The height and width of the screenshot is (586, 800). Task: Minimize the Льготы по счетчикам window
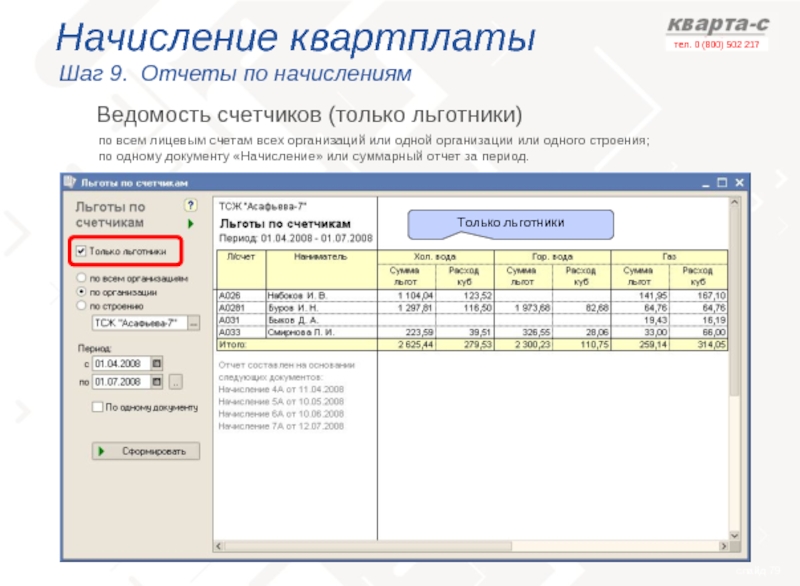coord(706,183)
